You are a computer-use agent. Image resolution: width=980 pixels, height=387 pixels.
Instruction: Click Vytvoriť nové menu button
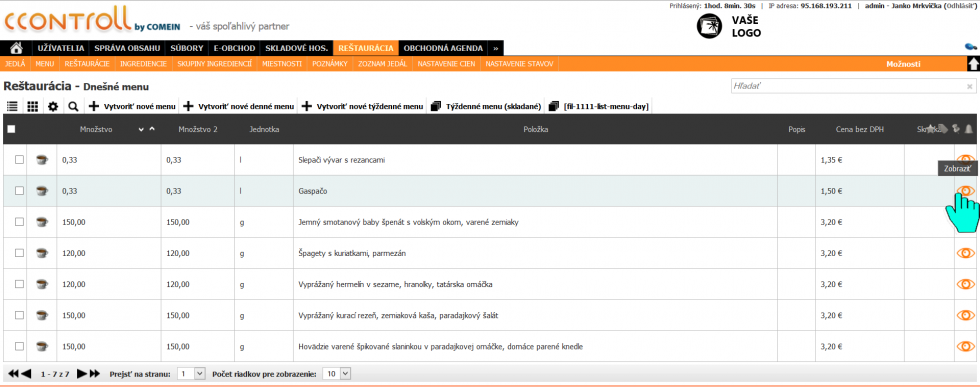click(132, 107)
